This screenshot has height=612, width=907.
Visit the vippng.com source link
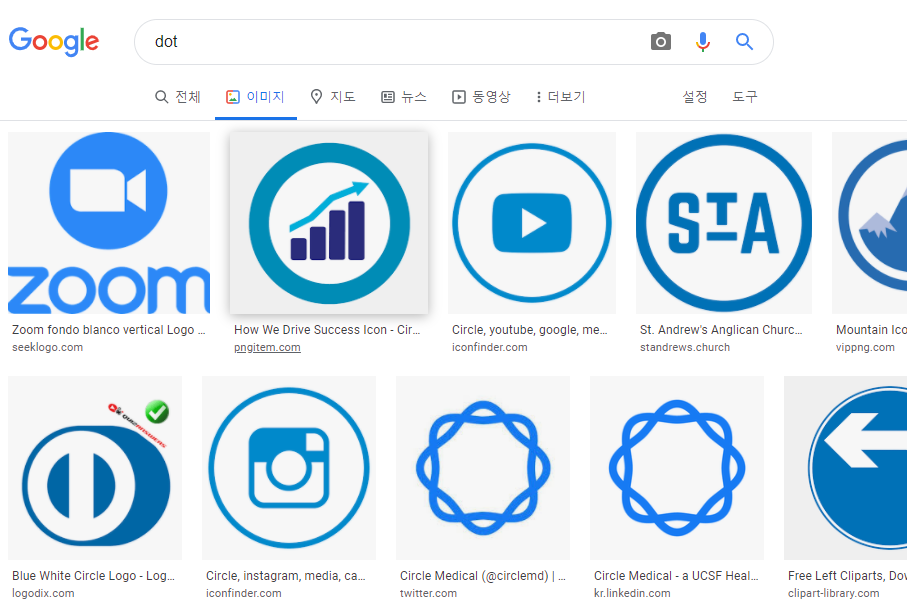click(x=865, y=347)
